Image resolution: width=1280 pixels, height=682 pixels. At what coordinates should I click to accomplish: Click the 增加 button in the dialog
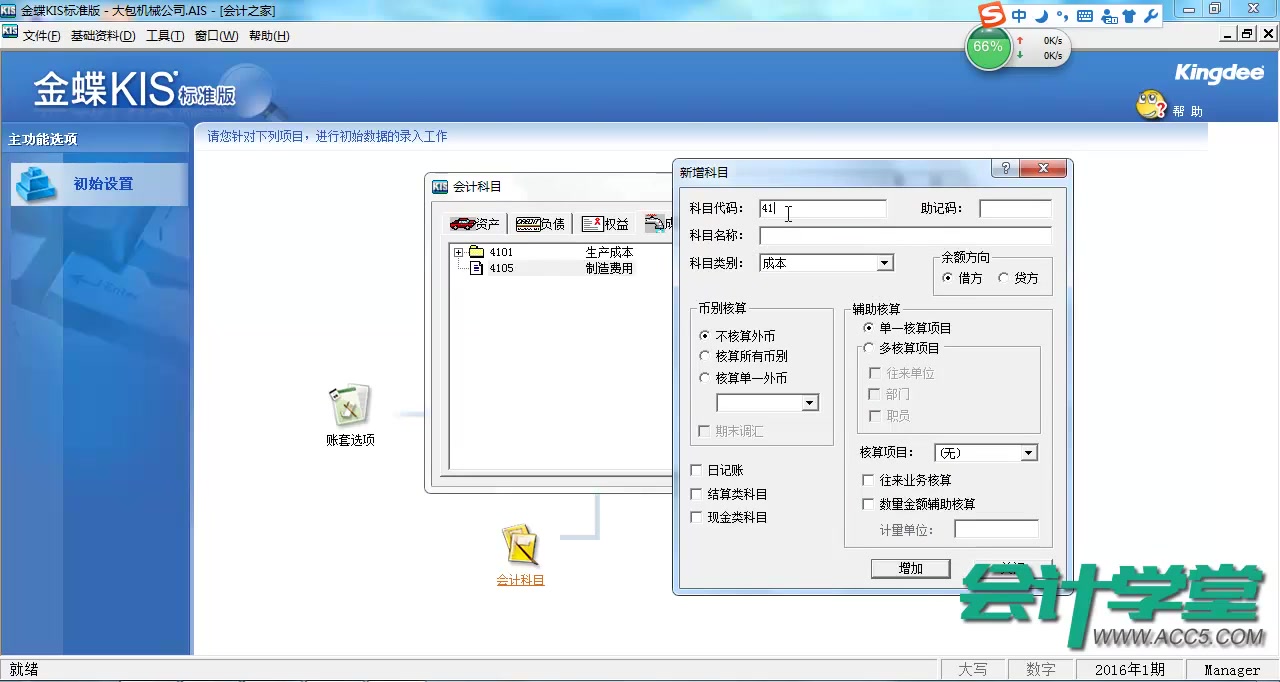click(910, 568)
